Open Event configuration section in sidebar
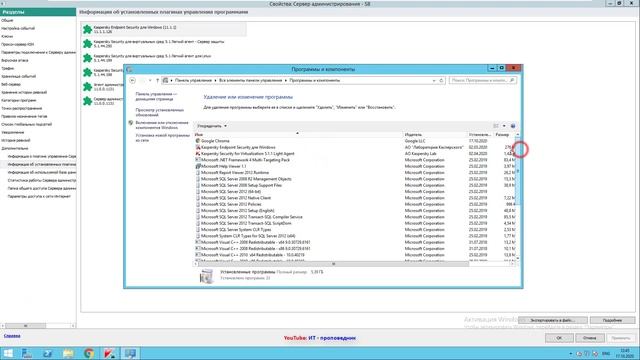Screen dimensions: 640x360 (x=18, y=29)
